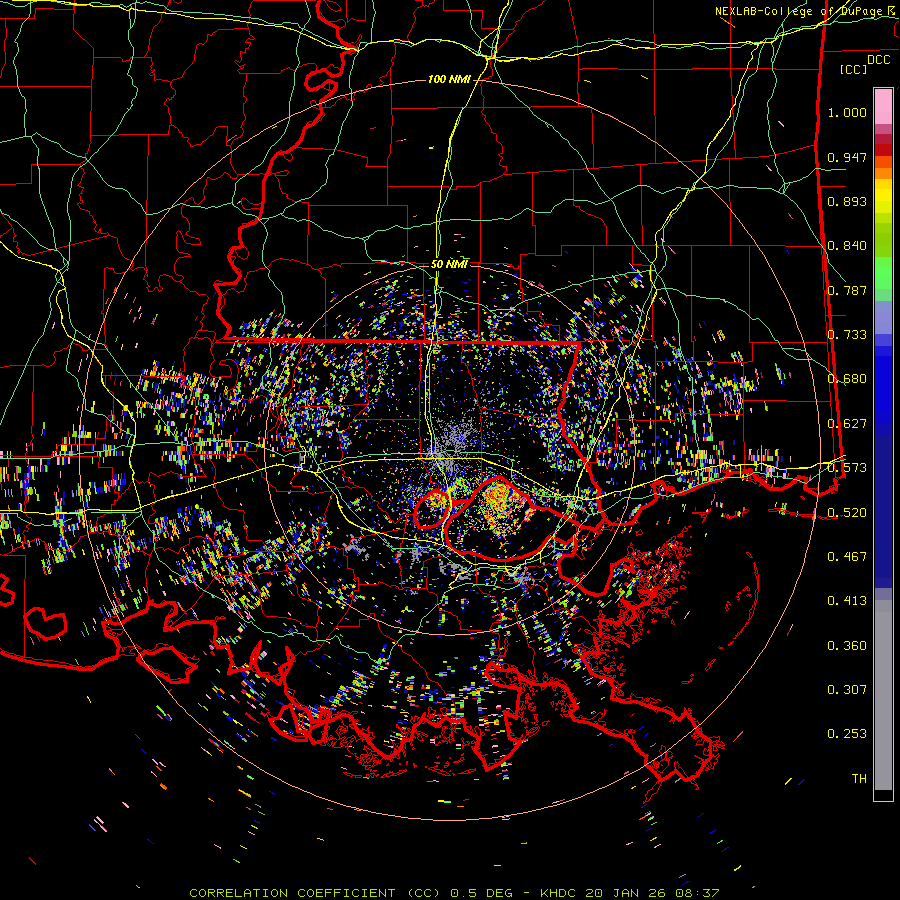Click the 0.893 scale value

click(847, 201)
